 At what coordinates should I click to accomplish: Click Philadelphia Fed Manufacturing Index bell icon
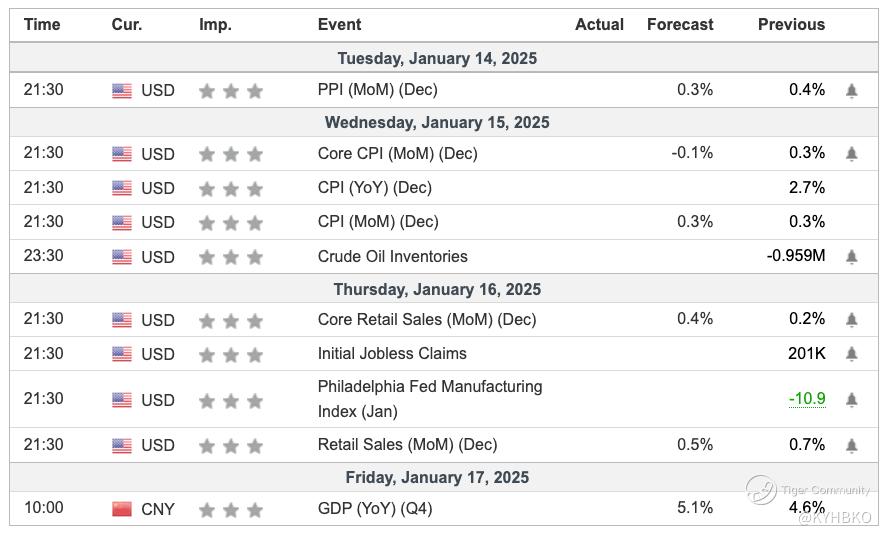(851, 400)
